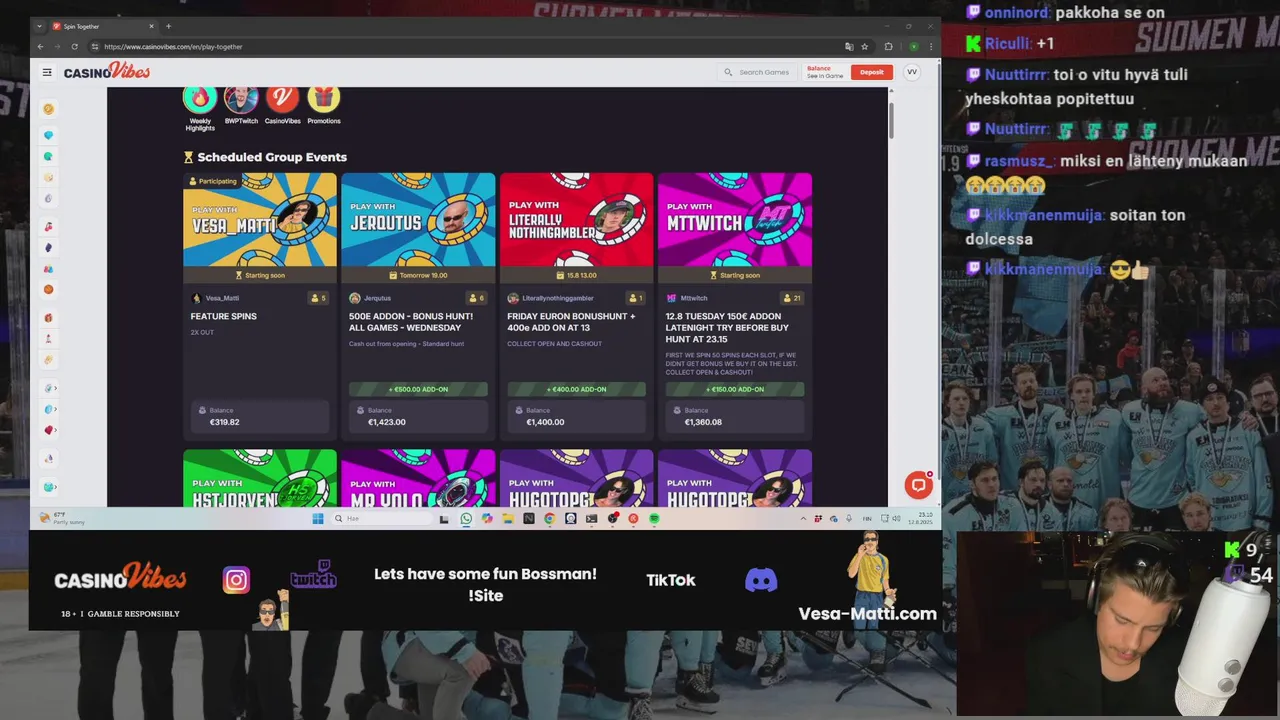Click the 12.8 TUESDAY 150€ ADDON title
This screenshot has height=720, width=1280.
(x=727, y=327)
